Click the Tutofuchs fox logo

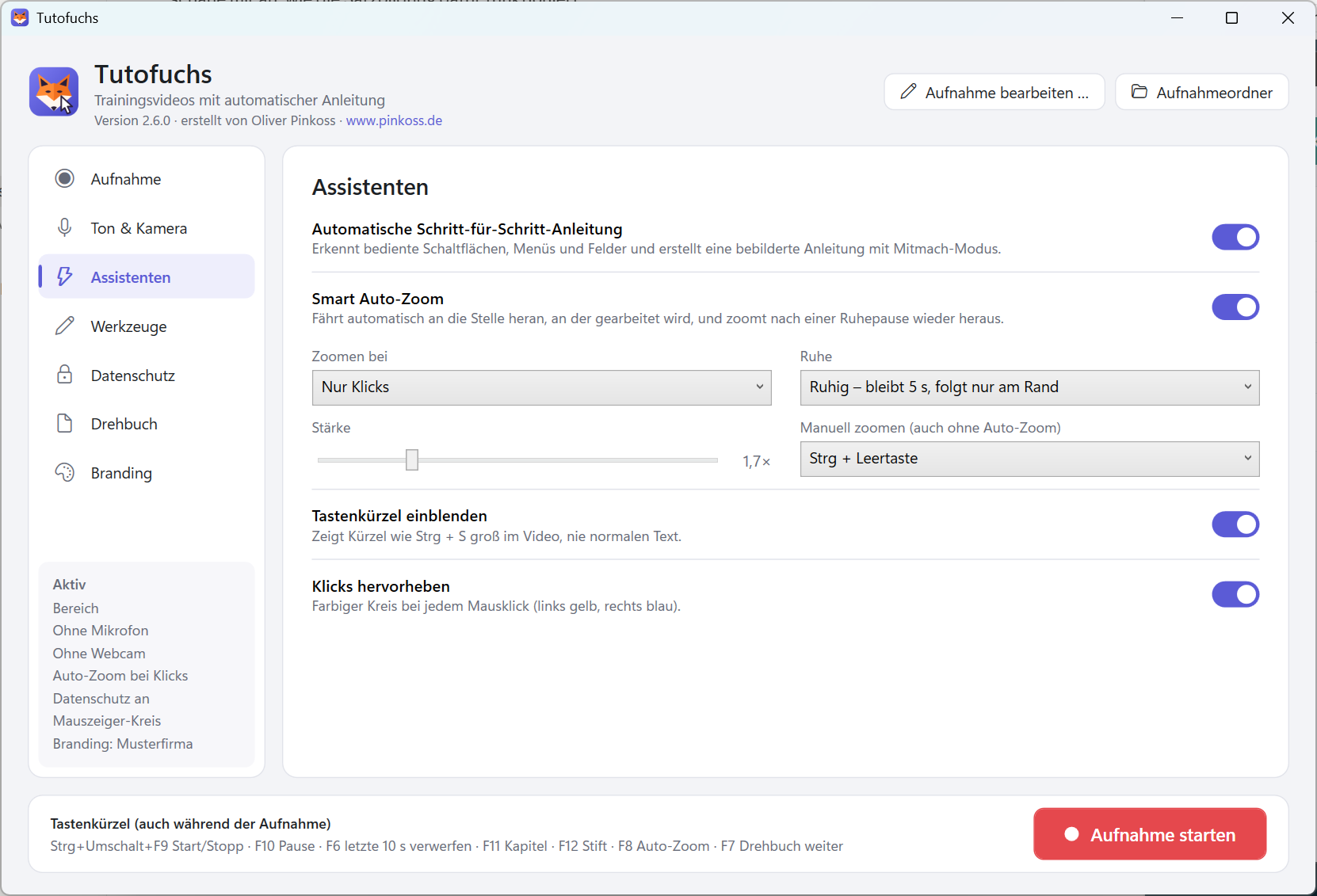[54, 92]
